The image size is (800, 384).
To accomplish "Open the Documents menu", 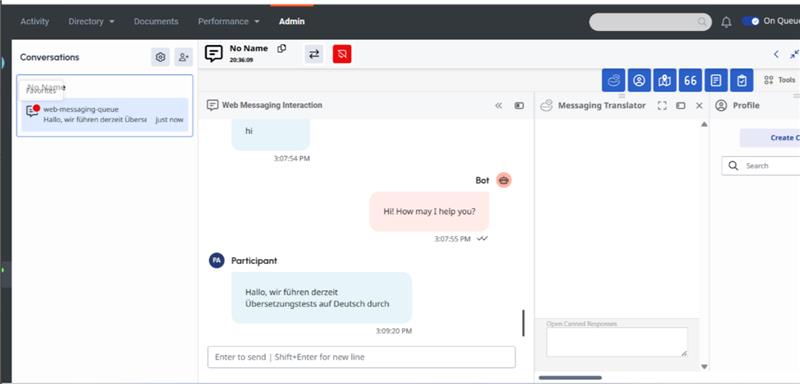I will [x=156, y=21].
